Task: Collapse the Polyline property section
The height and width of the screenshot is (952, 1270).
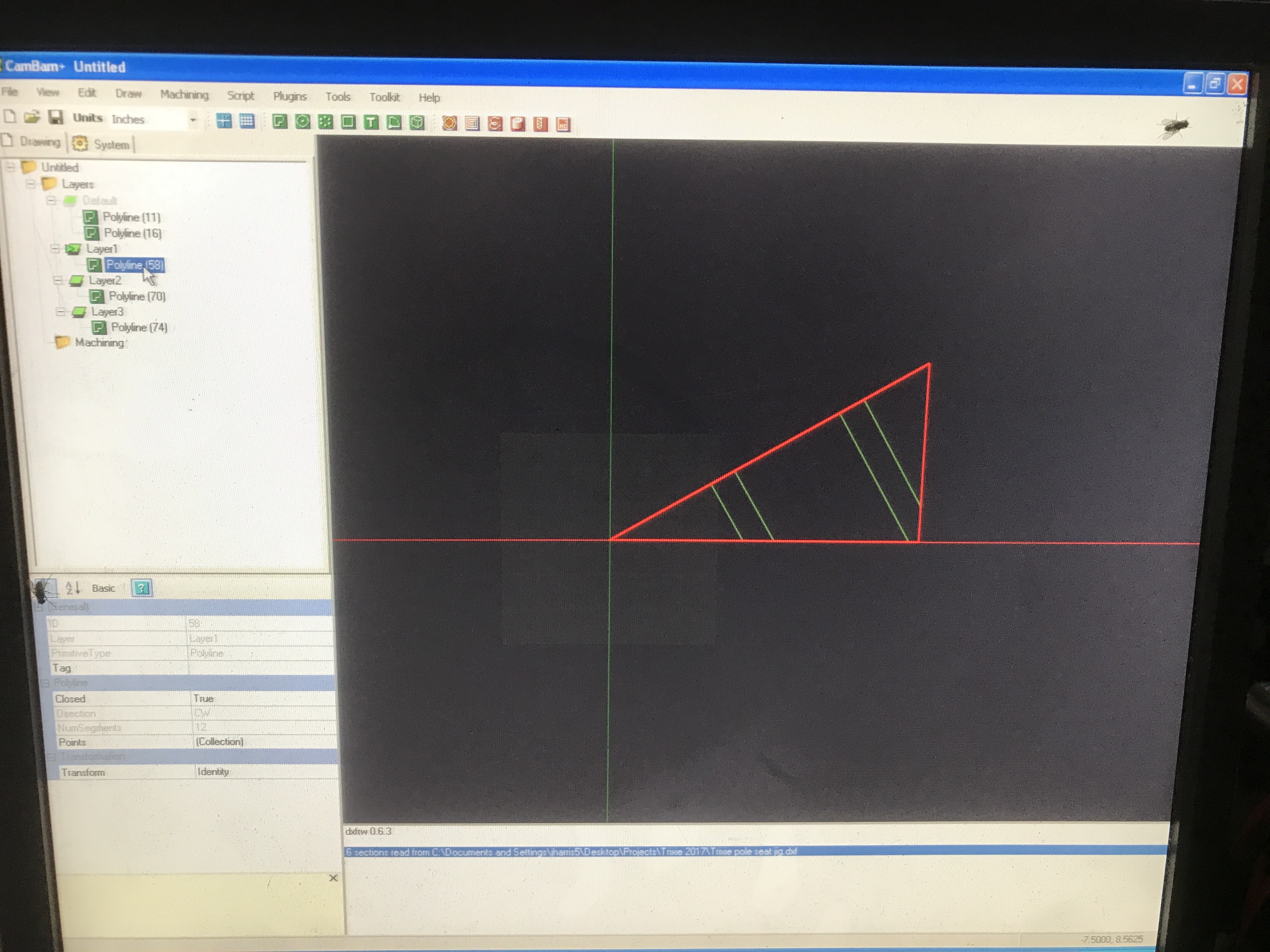Action: [x=45, y=683]
